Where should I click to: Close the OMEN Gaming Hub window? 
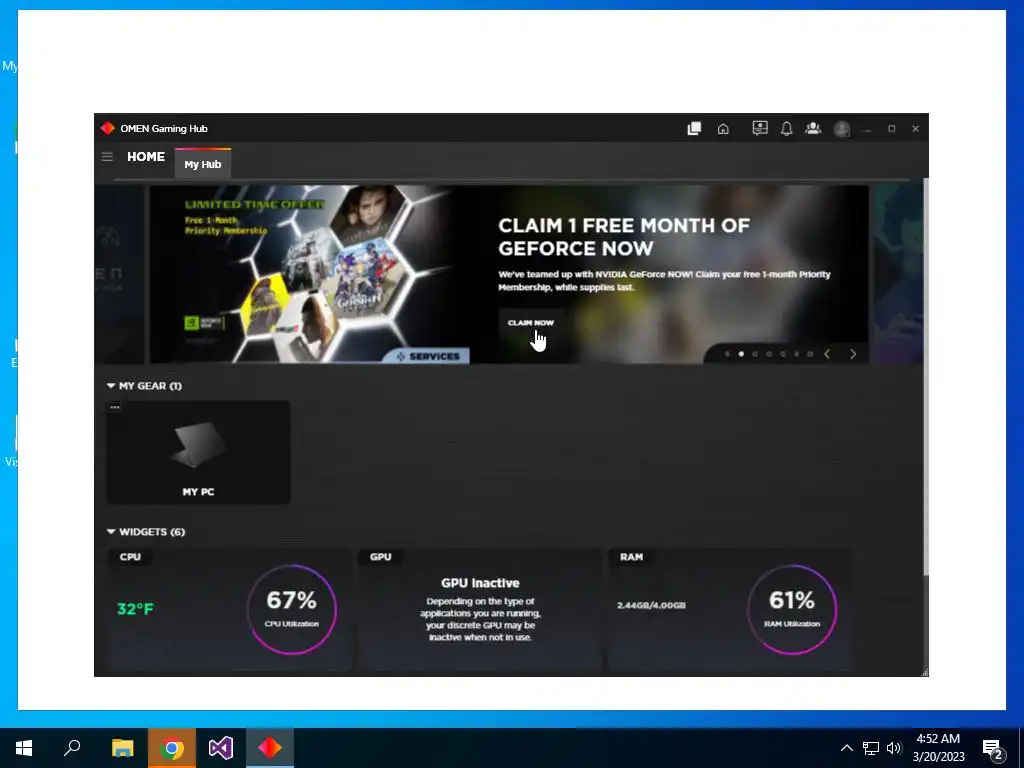pos(916,129)
